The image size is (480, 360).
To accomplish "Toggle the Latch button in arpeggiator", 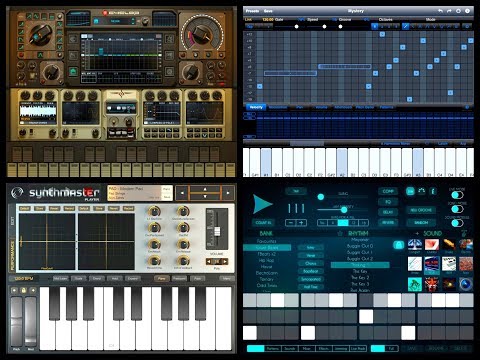I will coord(443,143).
